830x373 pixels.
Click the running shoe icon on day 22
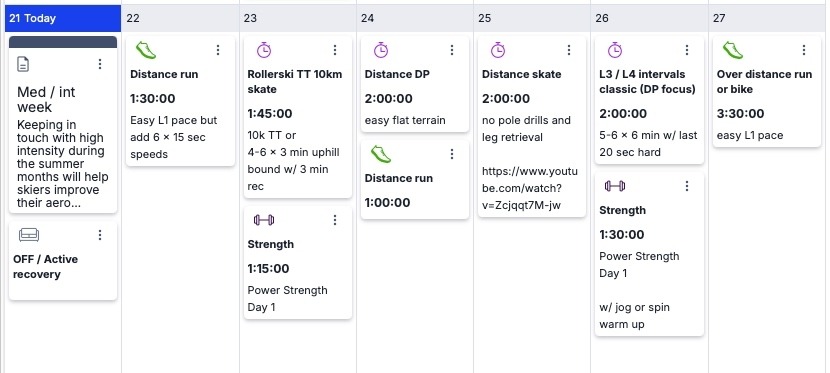pyautogui.click(x=146, y=50)
